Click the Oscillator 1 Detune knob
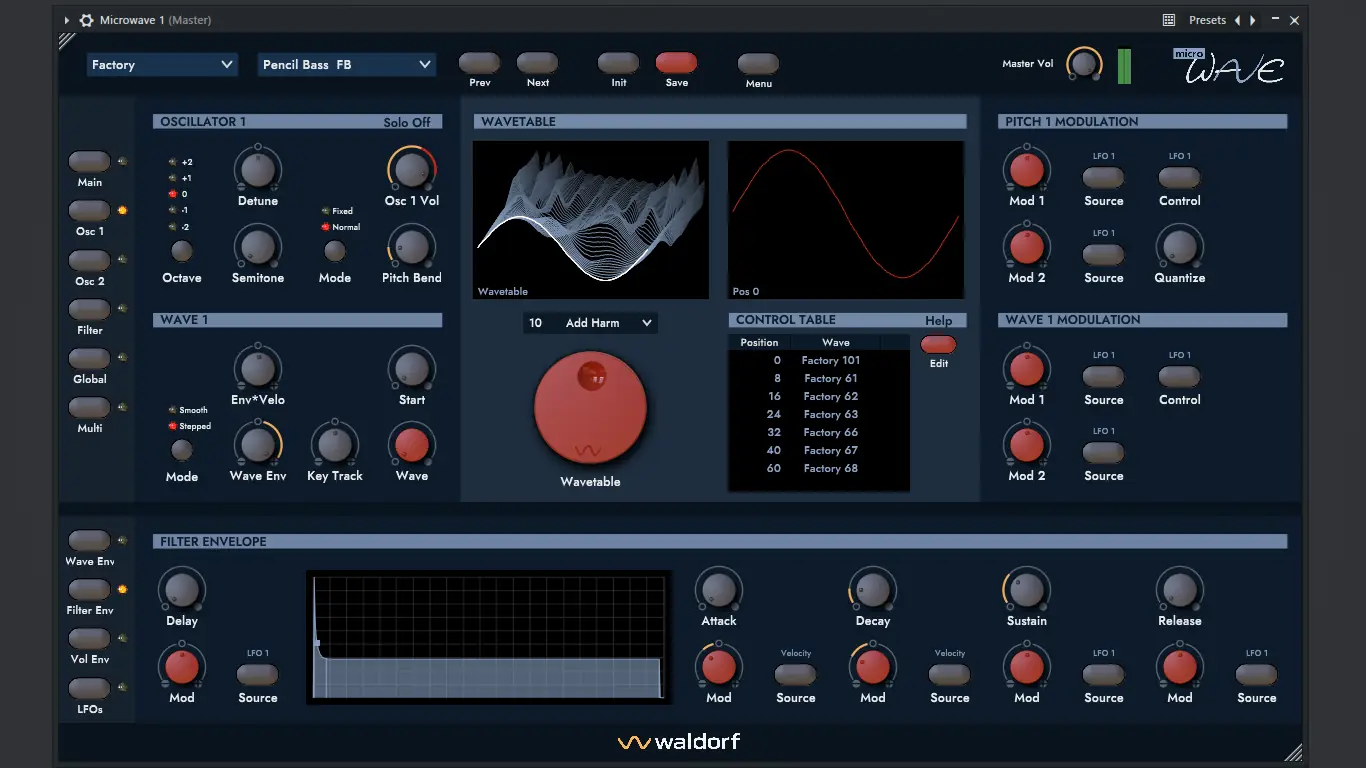1366x768 pixels. 258,169
